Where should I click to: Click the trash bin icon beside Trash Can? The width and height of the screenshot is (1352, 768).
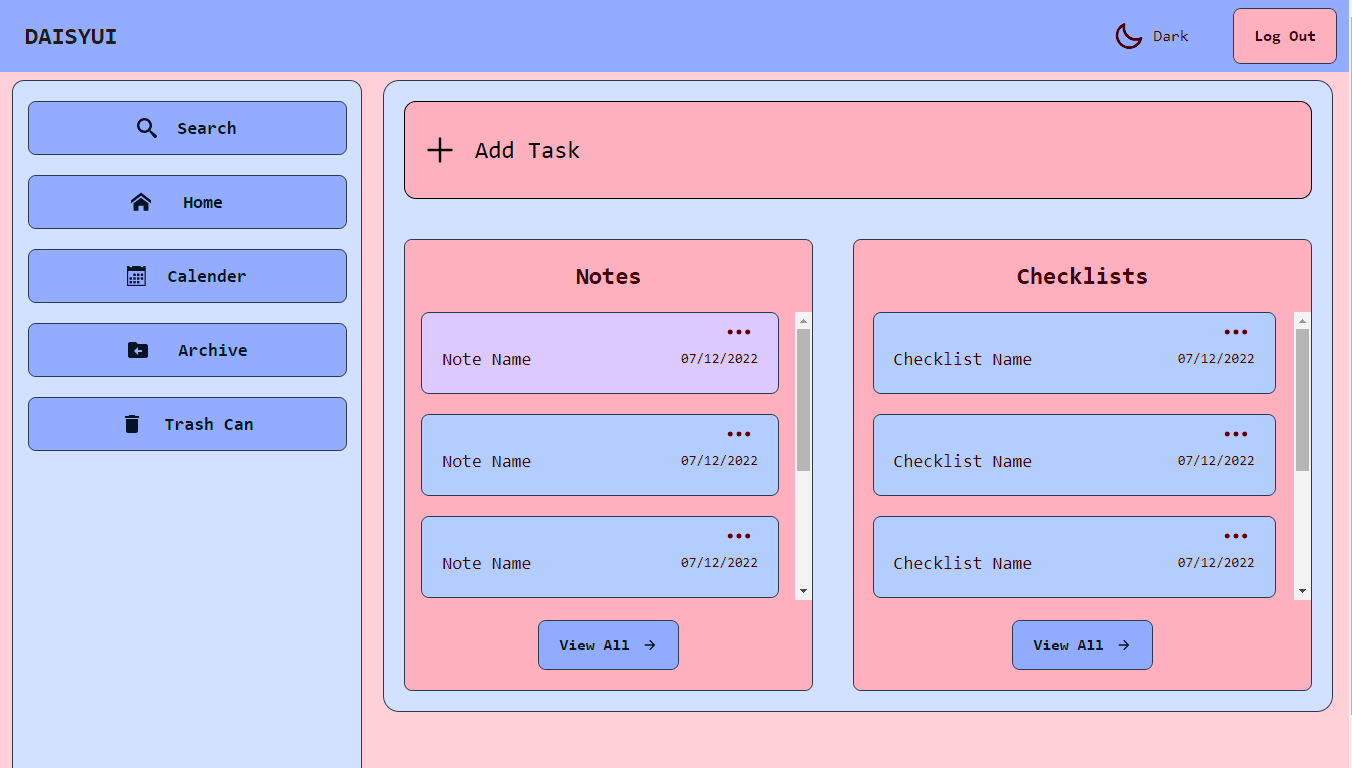pyautogui.click(x=132, y=424)
